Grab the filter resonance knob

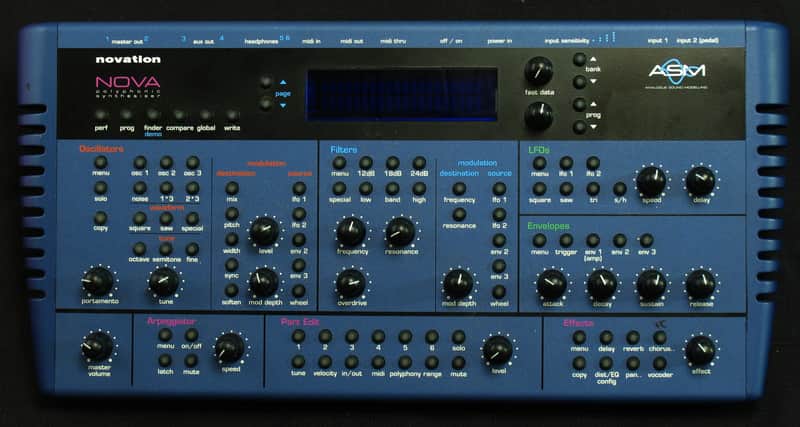(x=401, y=232)
